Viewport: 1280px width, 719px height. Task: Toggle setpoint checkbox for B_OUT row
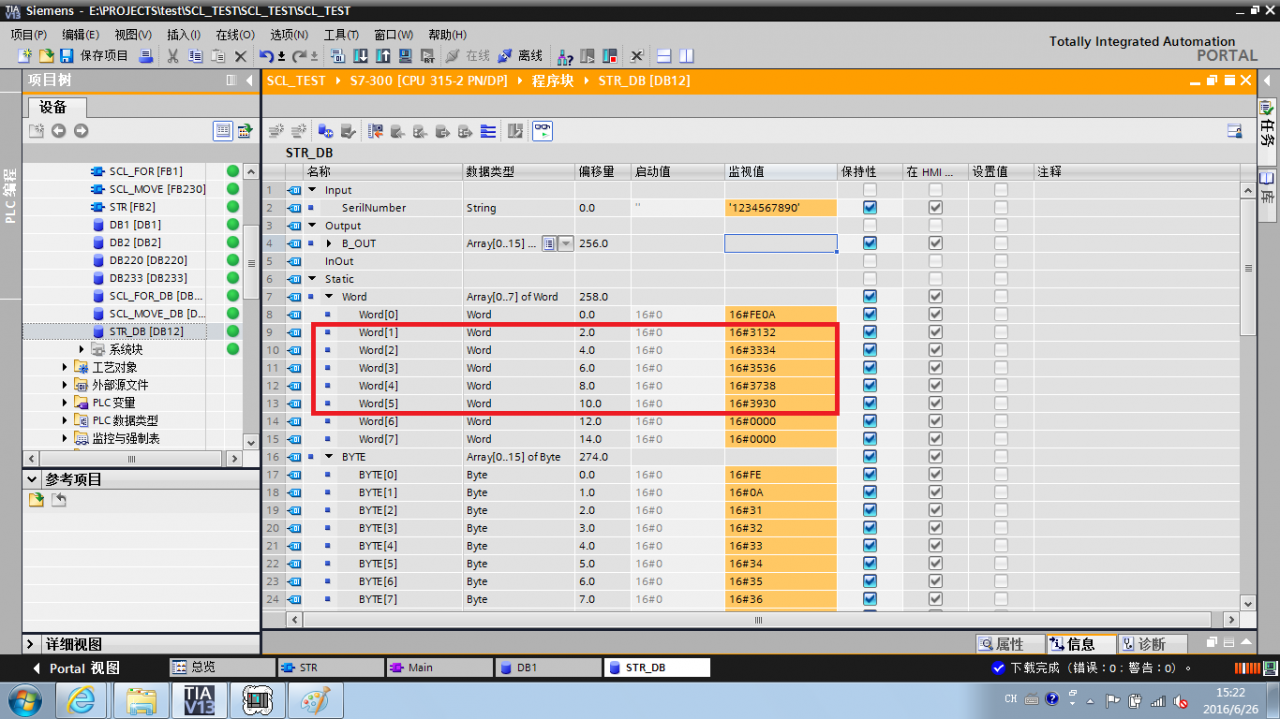[1001, 243]
